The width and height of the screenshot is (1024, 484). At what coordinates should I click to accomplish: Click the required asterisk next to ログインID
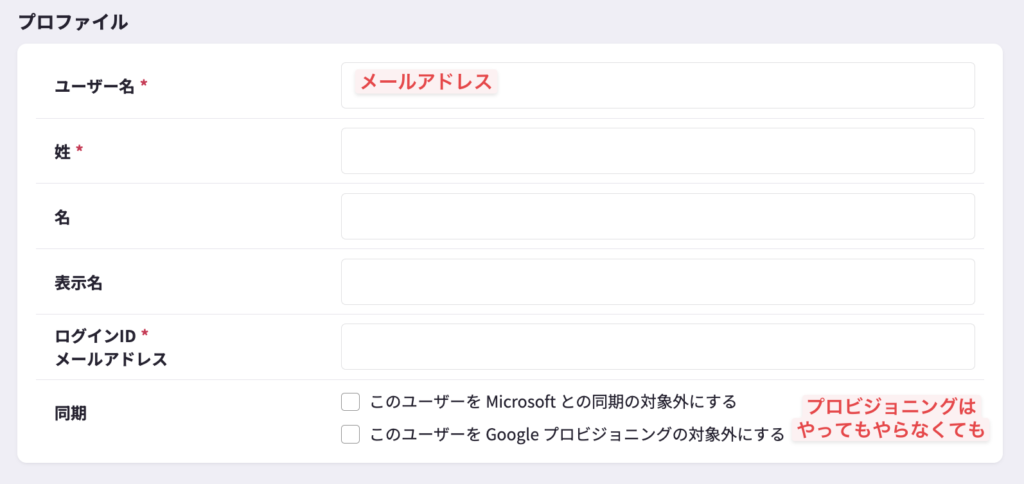[144, 335]
